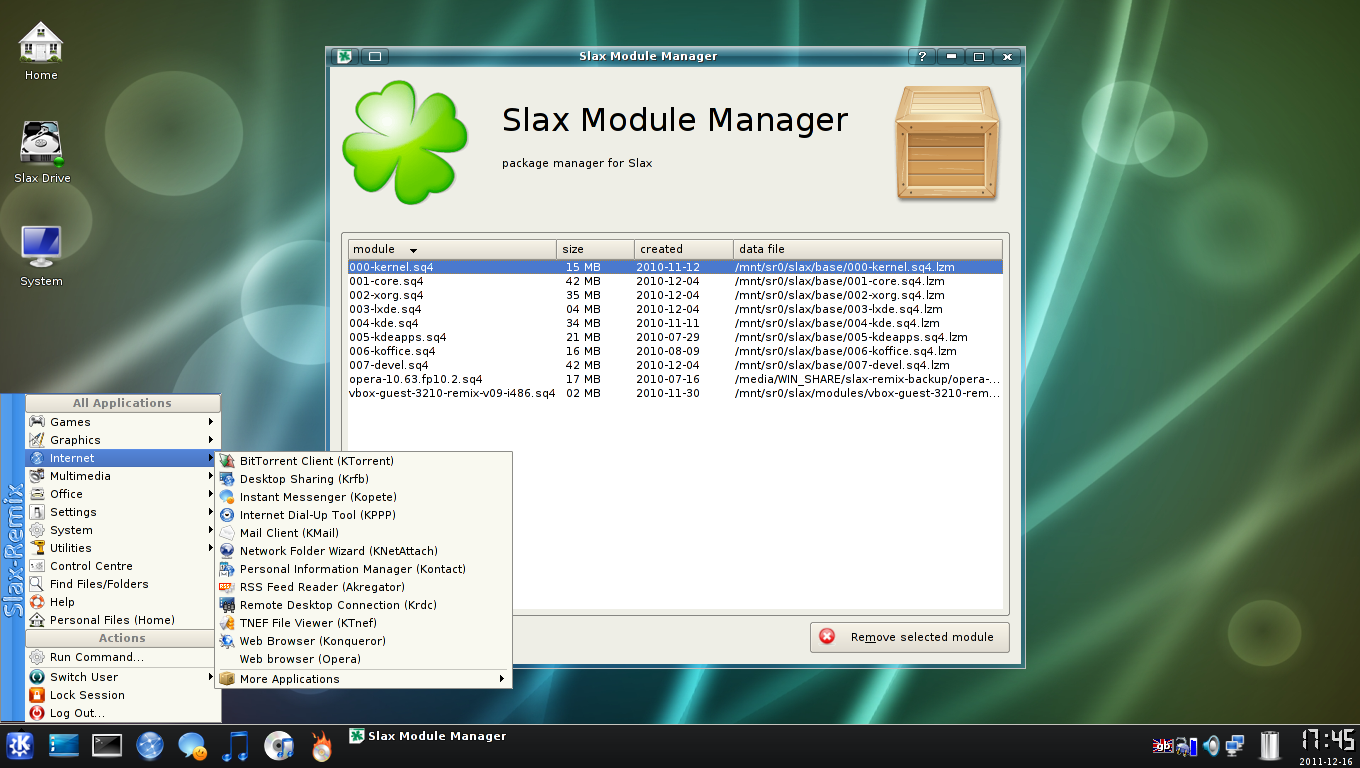Select vbox-guest-3210-remix-v09-i486.sq4 module
This screenshot has width=1360, height=768.
[x=675, y=393]
